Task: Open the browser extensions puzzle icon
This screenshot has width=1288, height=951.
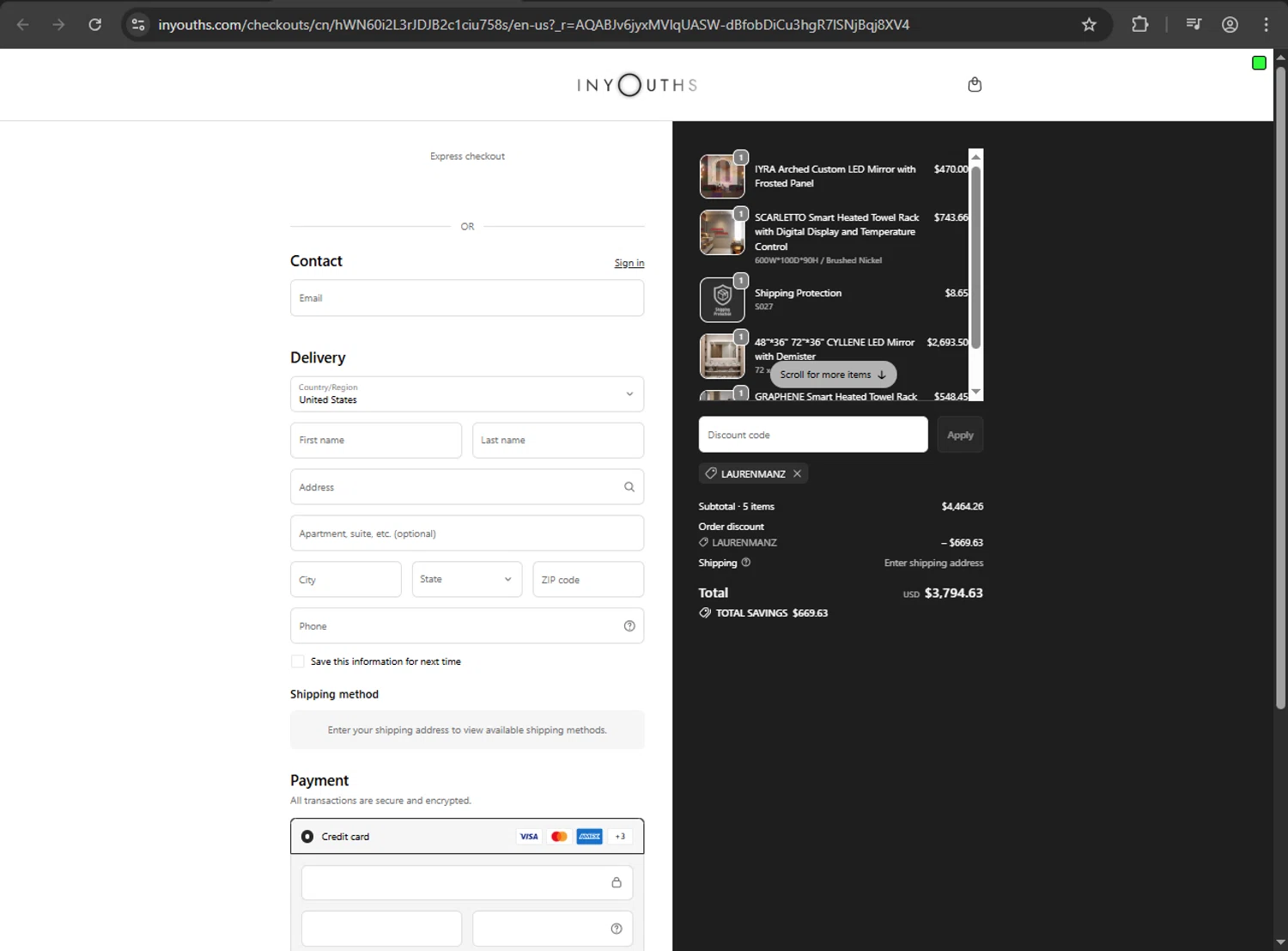Action: (1139, 24)
